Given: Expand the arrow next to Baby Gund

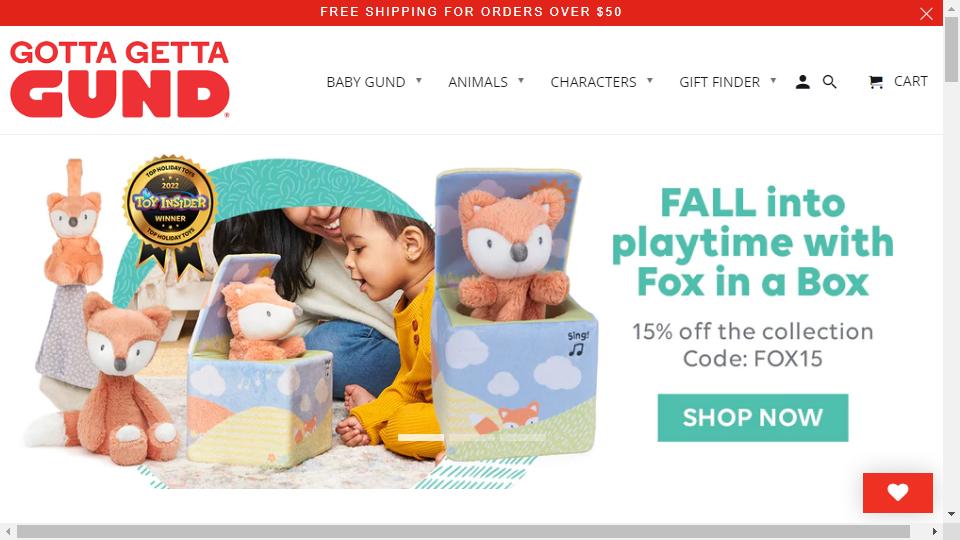Looking at the screenshot, I should point(419,80).
